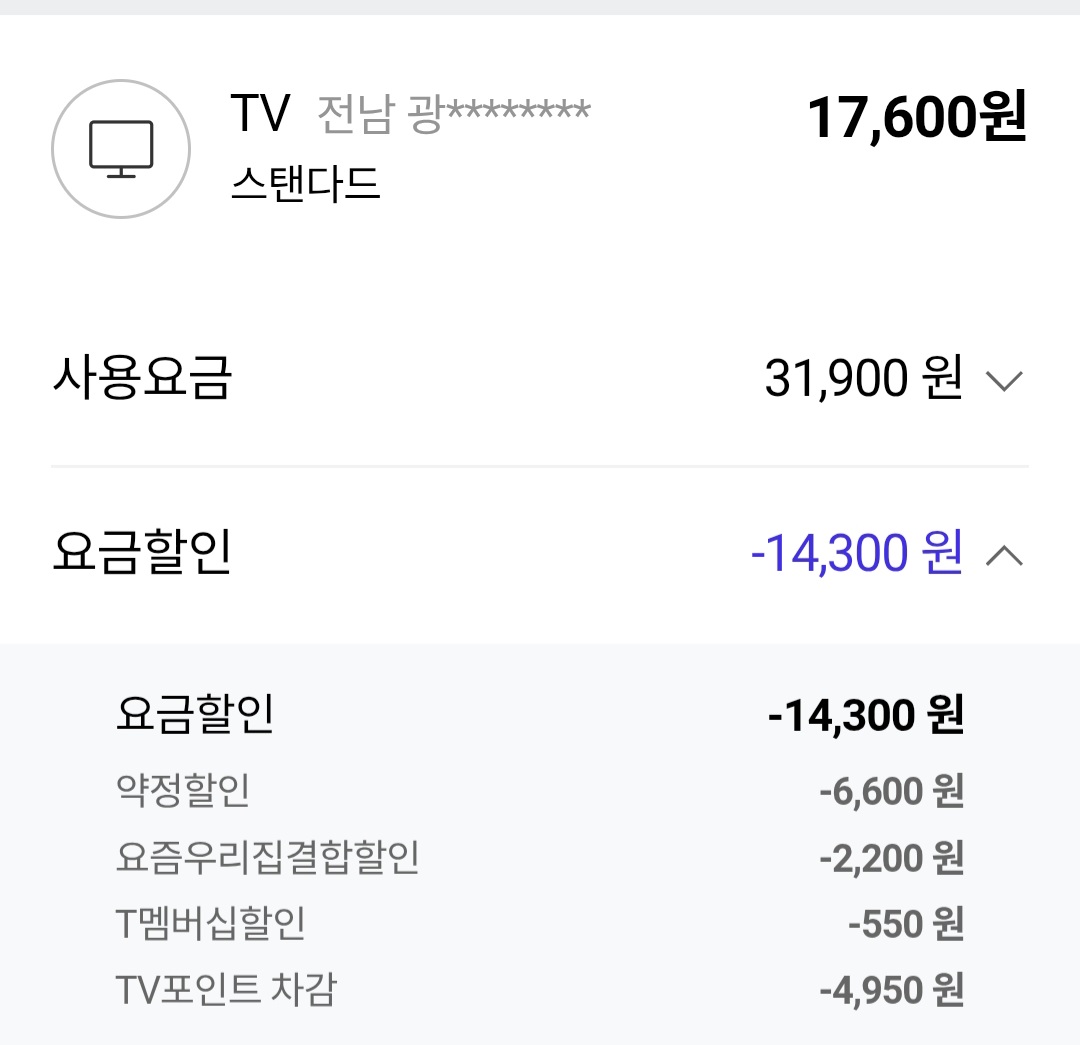Click the bold 요금할인 detail heading
Image resolution: width=1080 pixels, height=1045 pixels.
pyautogui.click(x=195, y=715)
